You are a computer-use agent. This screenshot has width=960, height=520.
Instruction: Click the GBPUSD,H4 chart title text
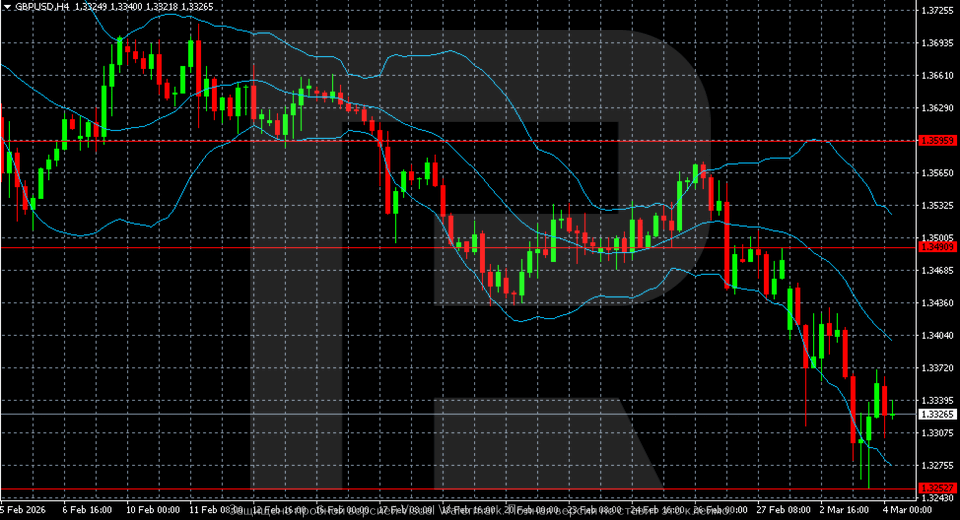48,6
